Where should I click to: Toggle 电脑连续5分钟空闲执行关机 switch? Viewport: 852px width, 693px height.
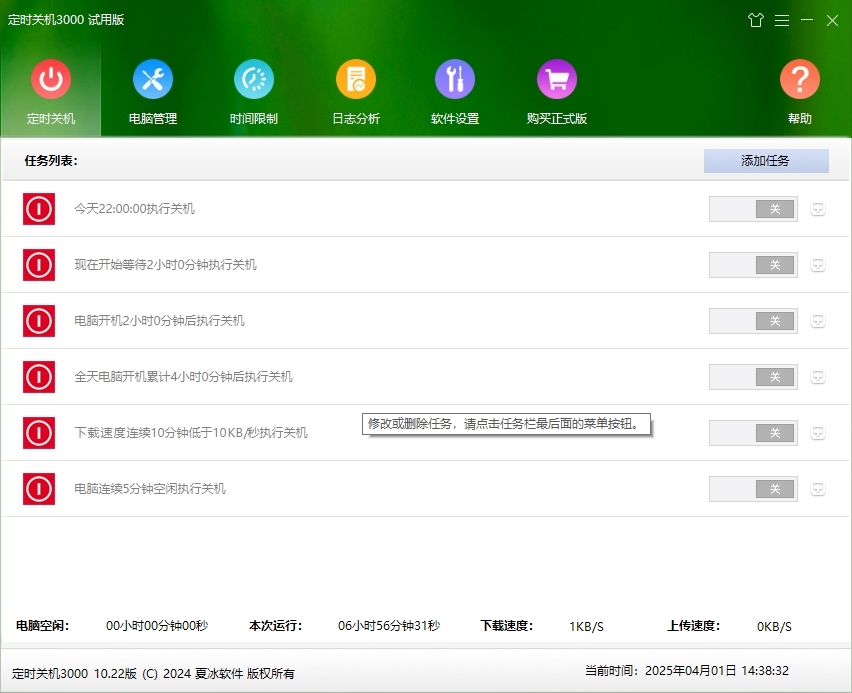[x=753, y=489]
